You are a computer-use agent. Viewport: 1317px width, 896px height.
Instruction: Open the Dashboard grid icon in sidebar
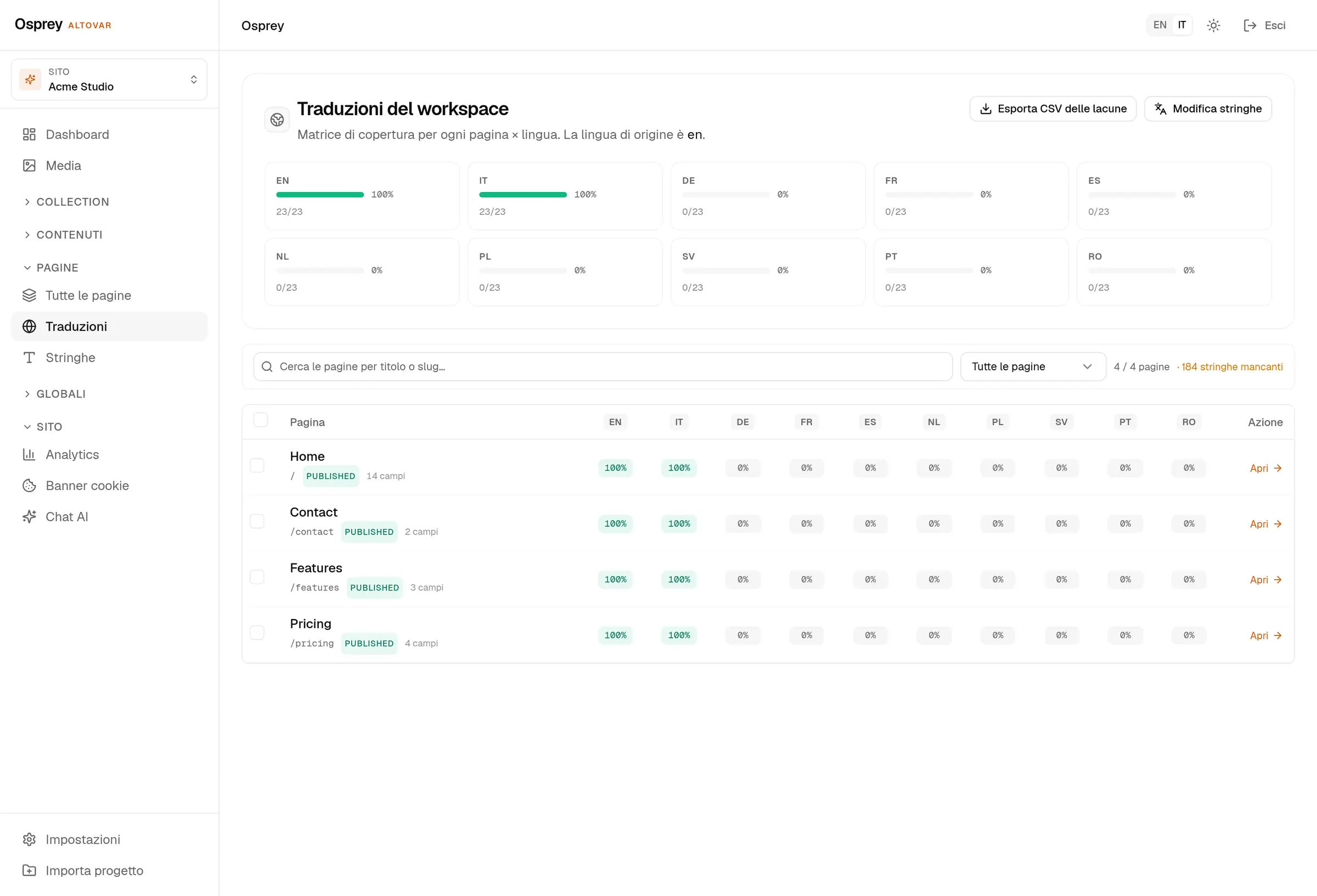coord(29,134)
